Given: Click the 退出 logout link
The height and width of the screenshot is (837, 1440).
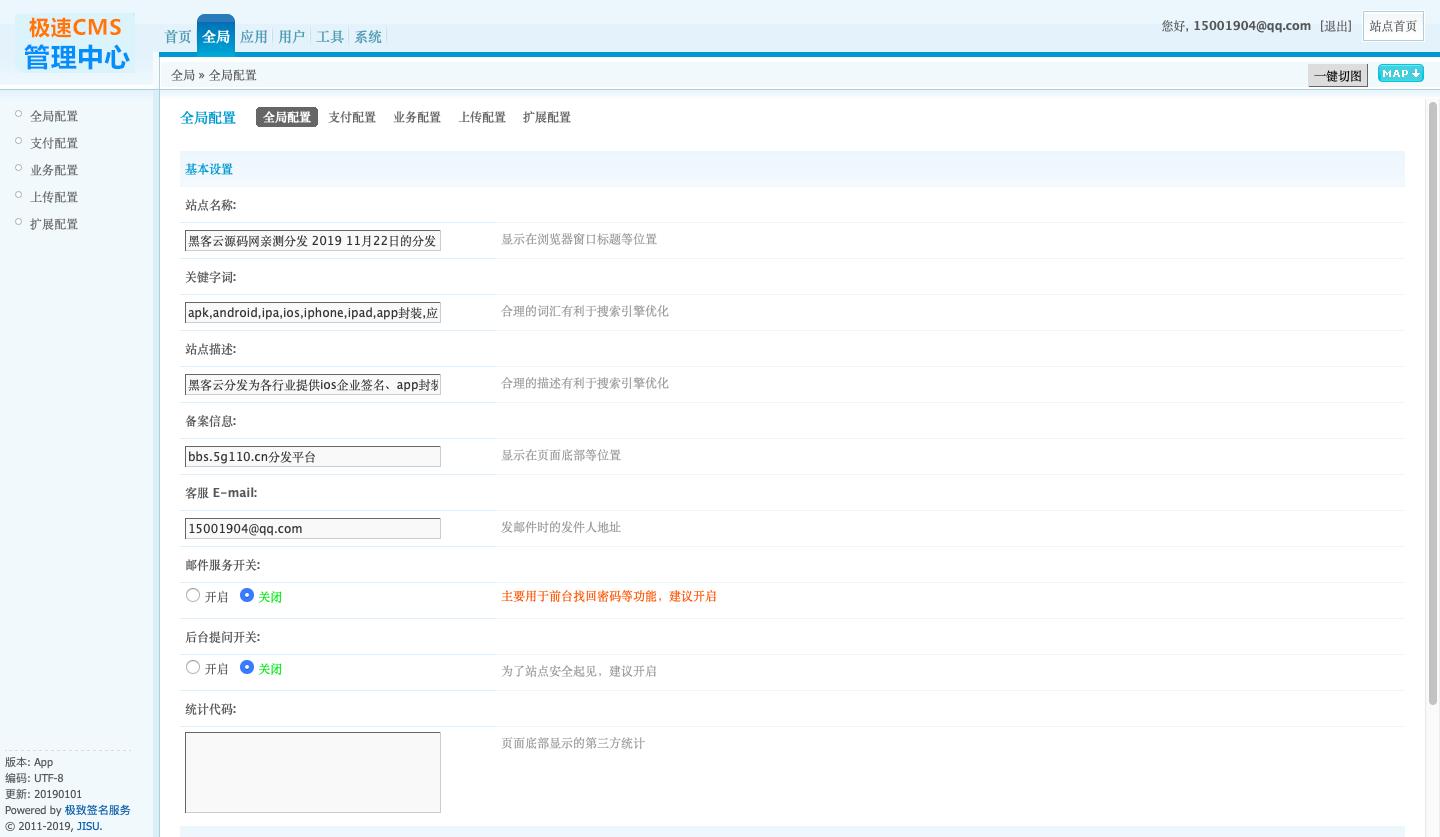Looking at the screenshot, I should coord(1336,26).
